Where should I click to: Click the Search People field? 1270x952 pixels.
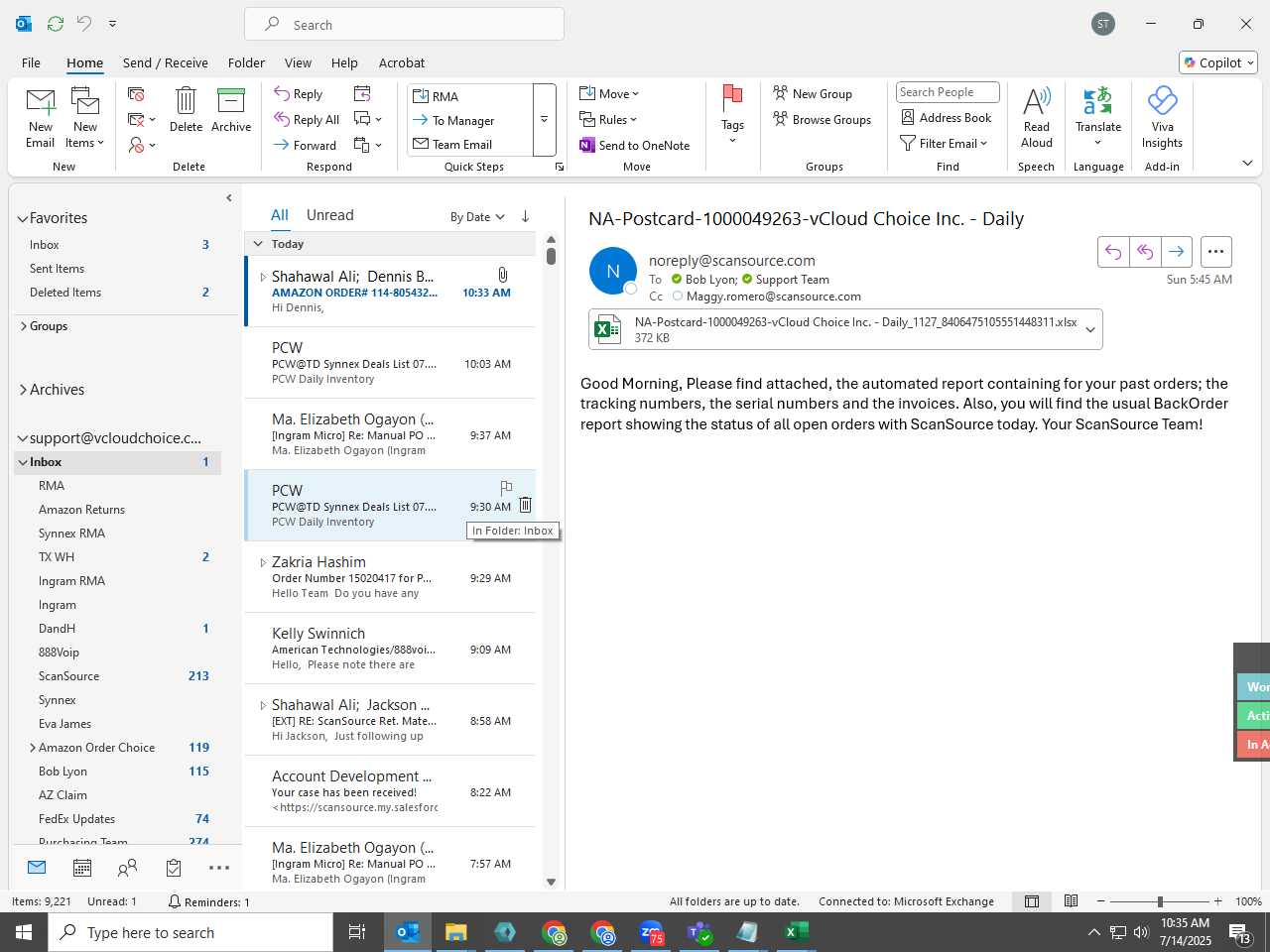point(947,92)
